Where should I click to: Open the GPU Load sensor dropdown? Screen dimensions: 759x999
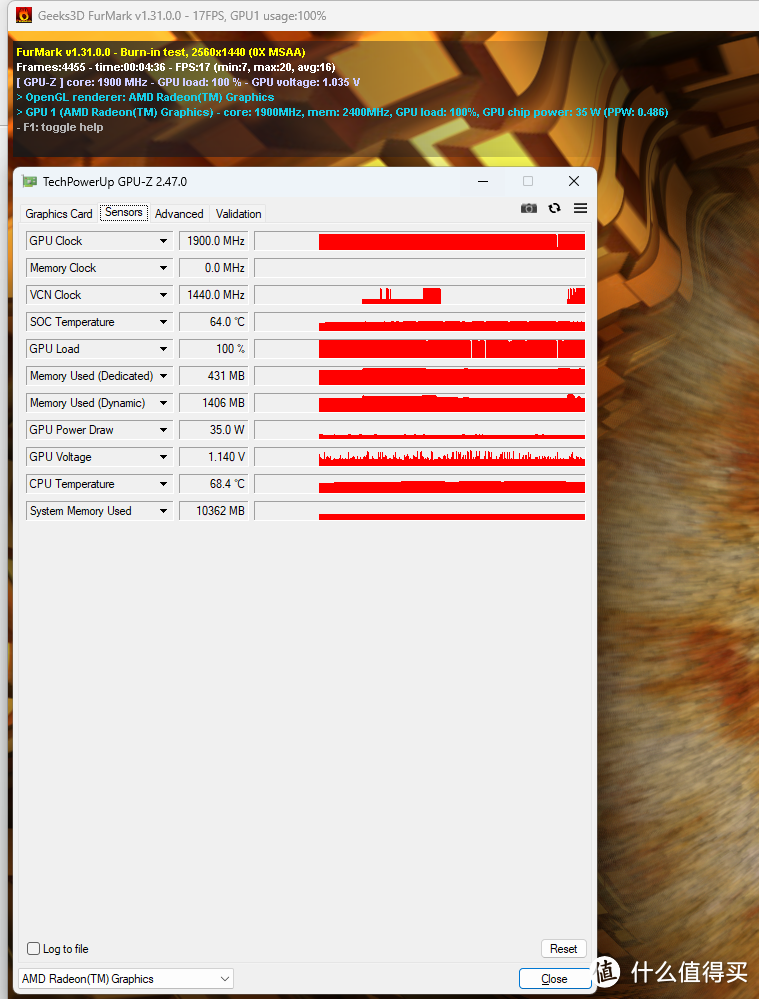(164, 349)
